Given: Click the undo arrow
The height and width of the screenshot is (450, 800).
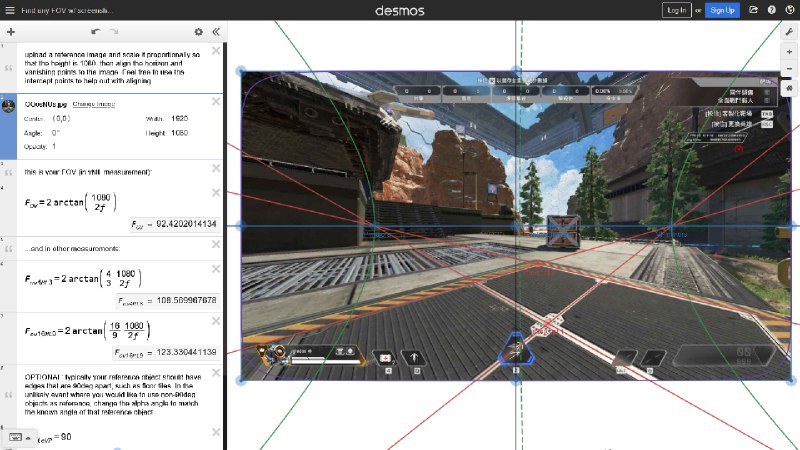Looking at the screenshot, I should [96, 32].
